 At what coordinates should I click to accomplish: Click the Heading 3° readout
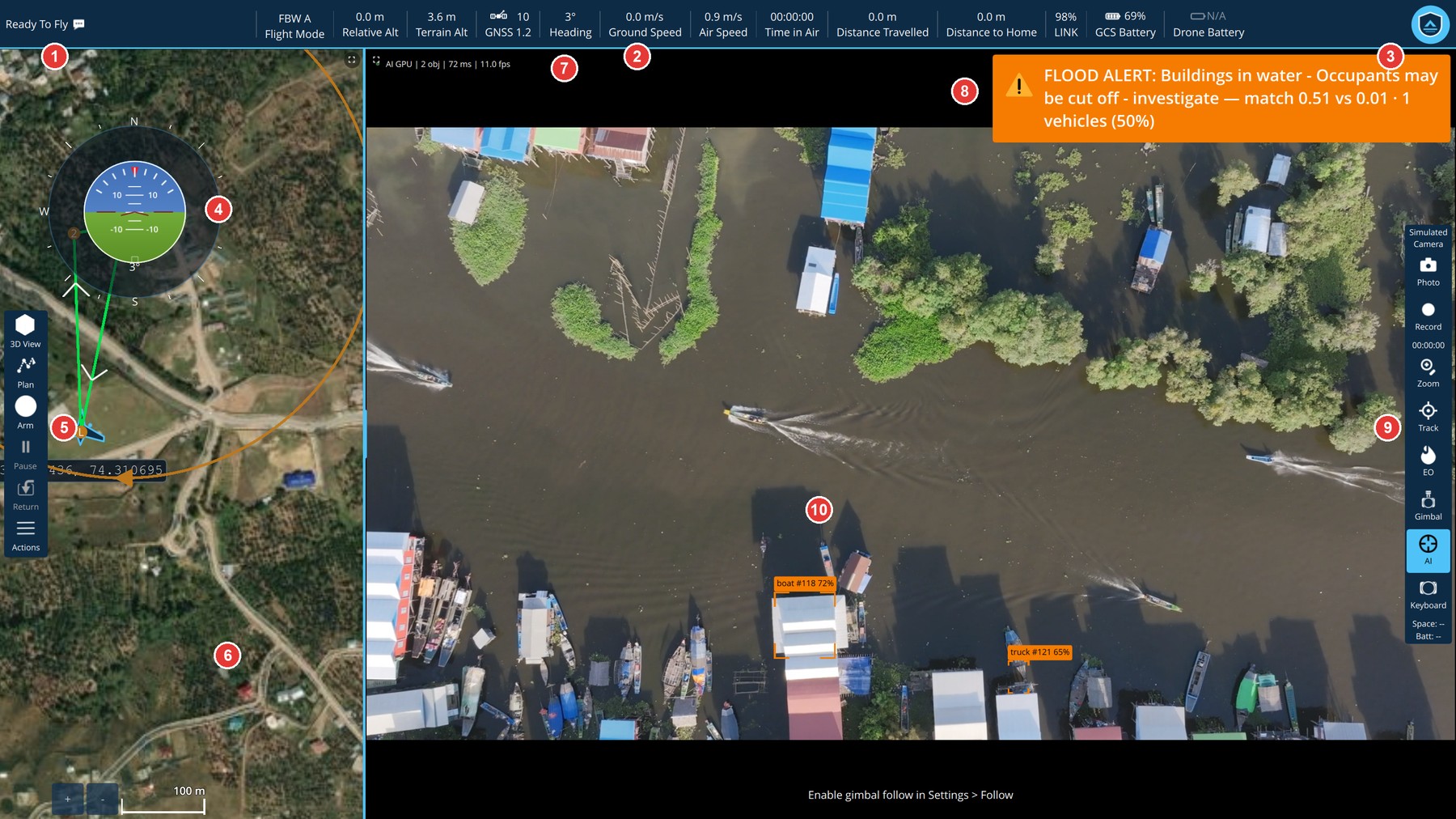570,24
